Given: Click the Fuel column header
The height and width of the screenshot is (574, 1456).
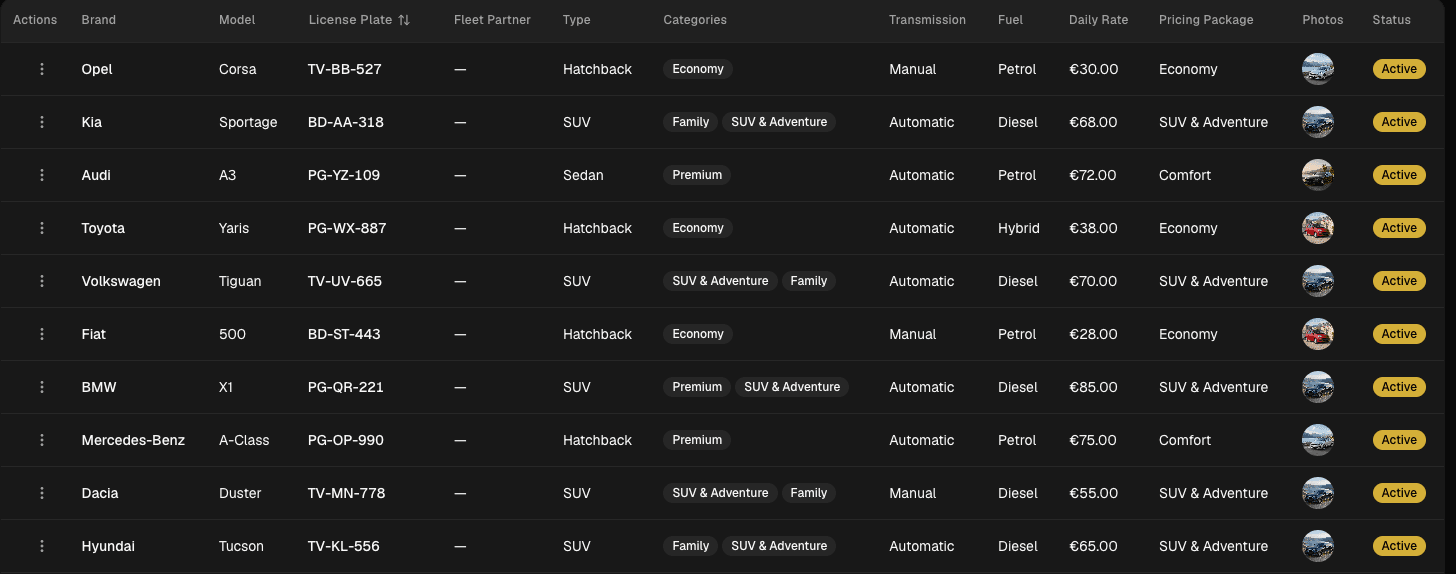Looking at the screenshot, I should [1011, 20].
